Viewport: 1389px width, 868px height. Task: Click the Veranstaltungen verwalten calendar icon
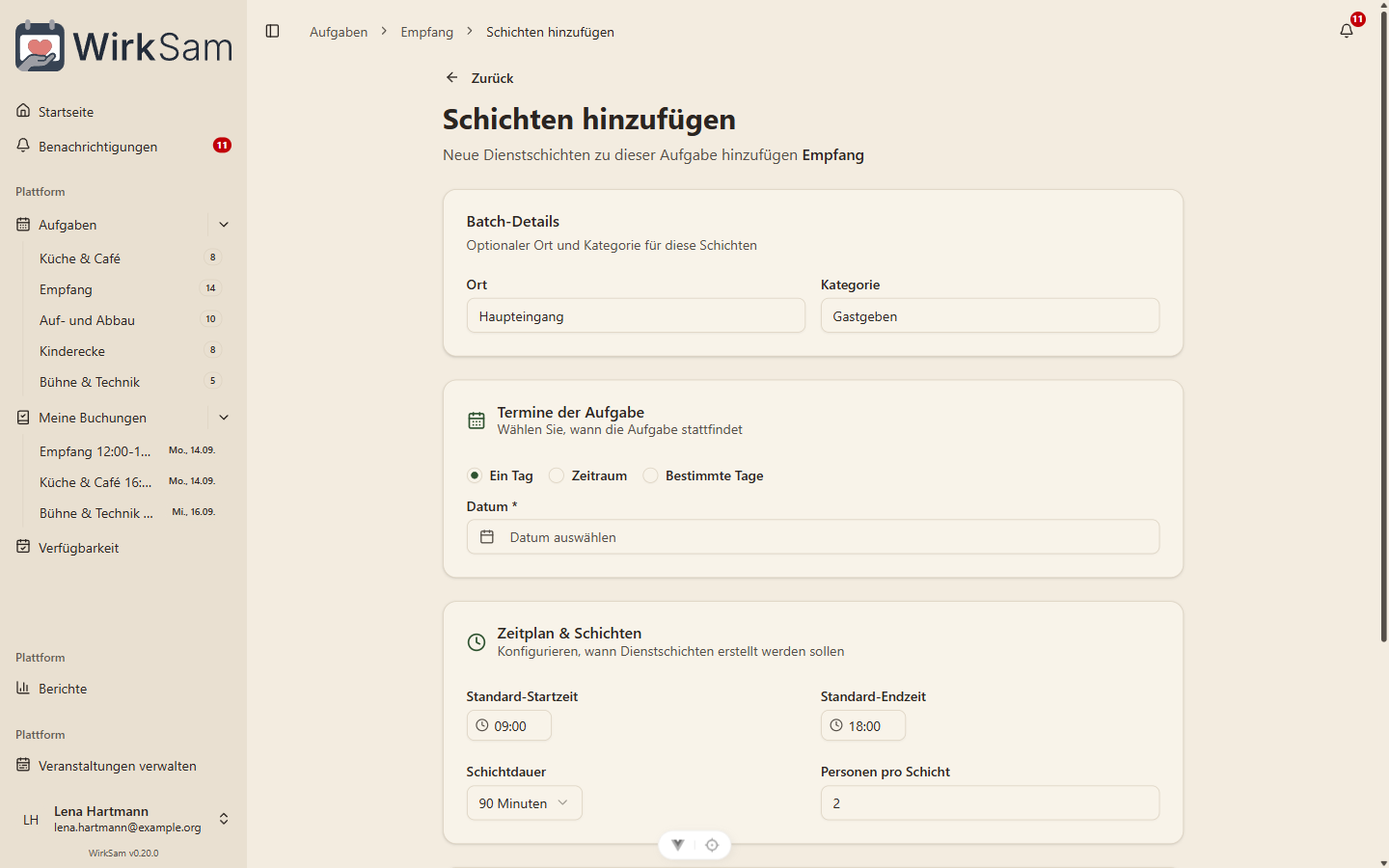(23, 765)
